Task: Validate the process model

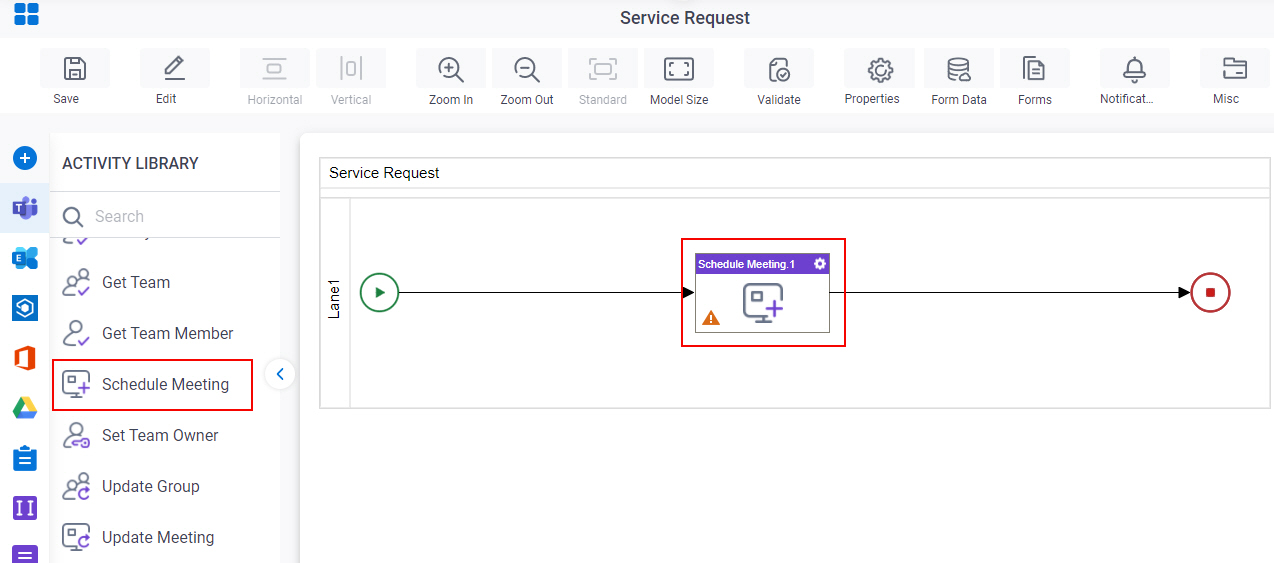Action: (779, 69)
